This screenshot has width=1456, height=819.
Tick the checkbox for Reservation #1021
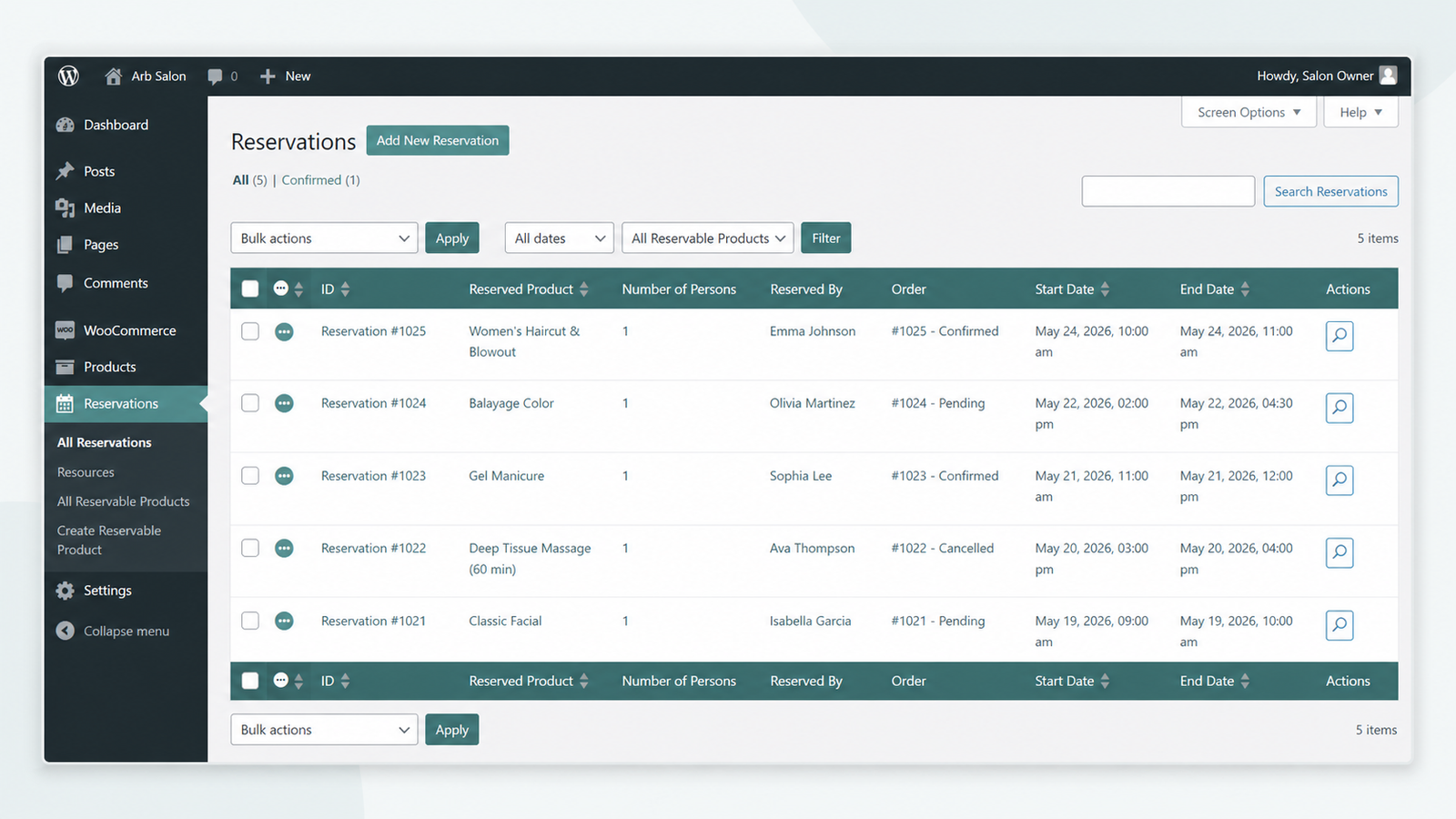coord(250,621)
